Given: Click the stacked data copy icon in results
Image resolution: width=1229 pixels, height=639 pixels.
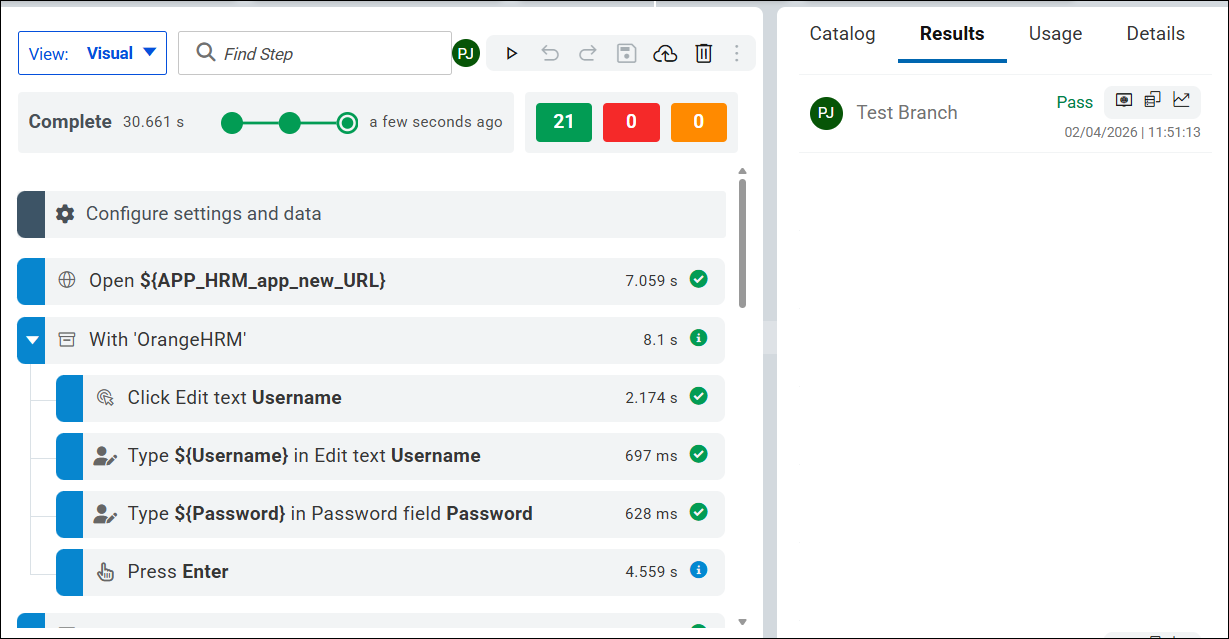Looking at the screenshot, I should coord(1153,100).
